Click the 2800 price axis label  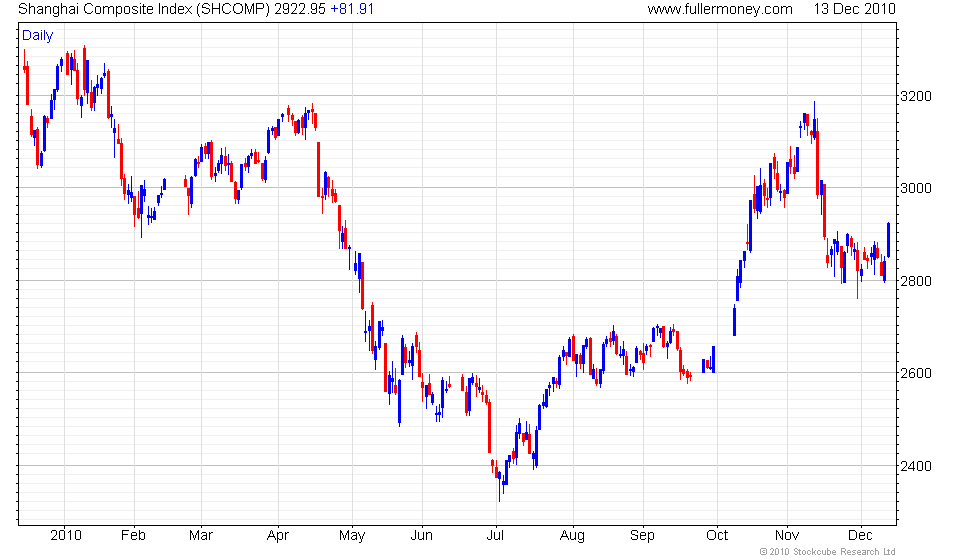(916, 281)
